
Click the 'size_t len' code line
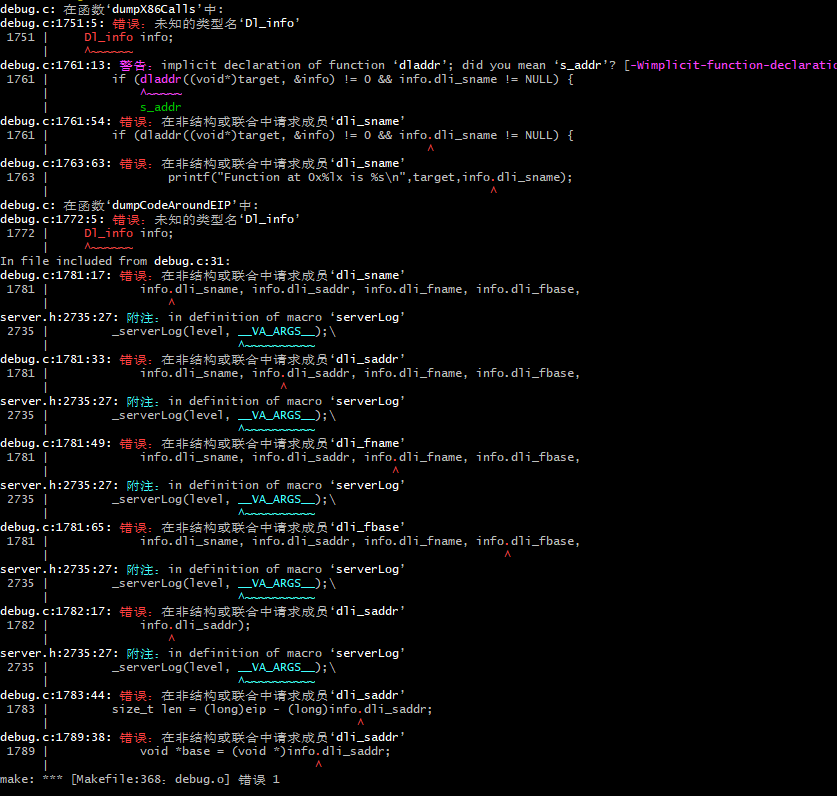pyautogui.click(x=272, y=709)
